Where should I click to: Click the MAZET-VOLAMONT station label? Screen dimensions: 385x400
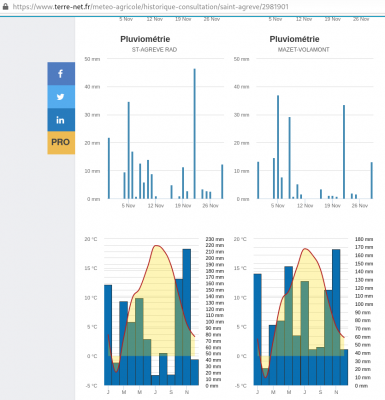[x=303, y=50]
